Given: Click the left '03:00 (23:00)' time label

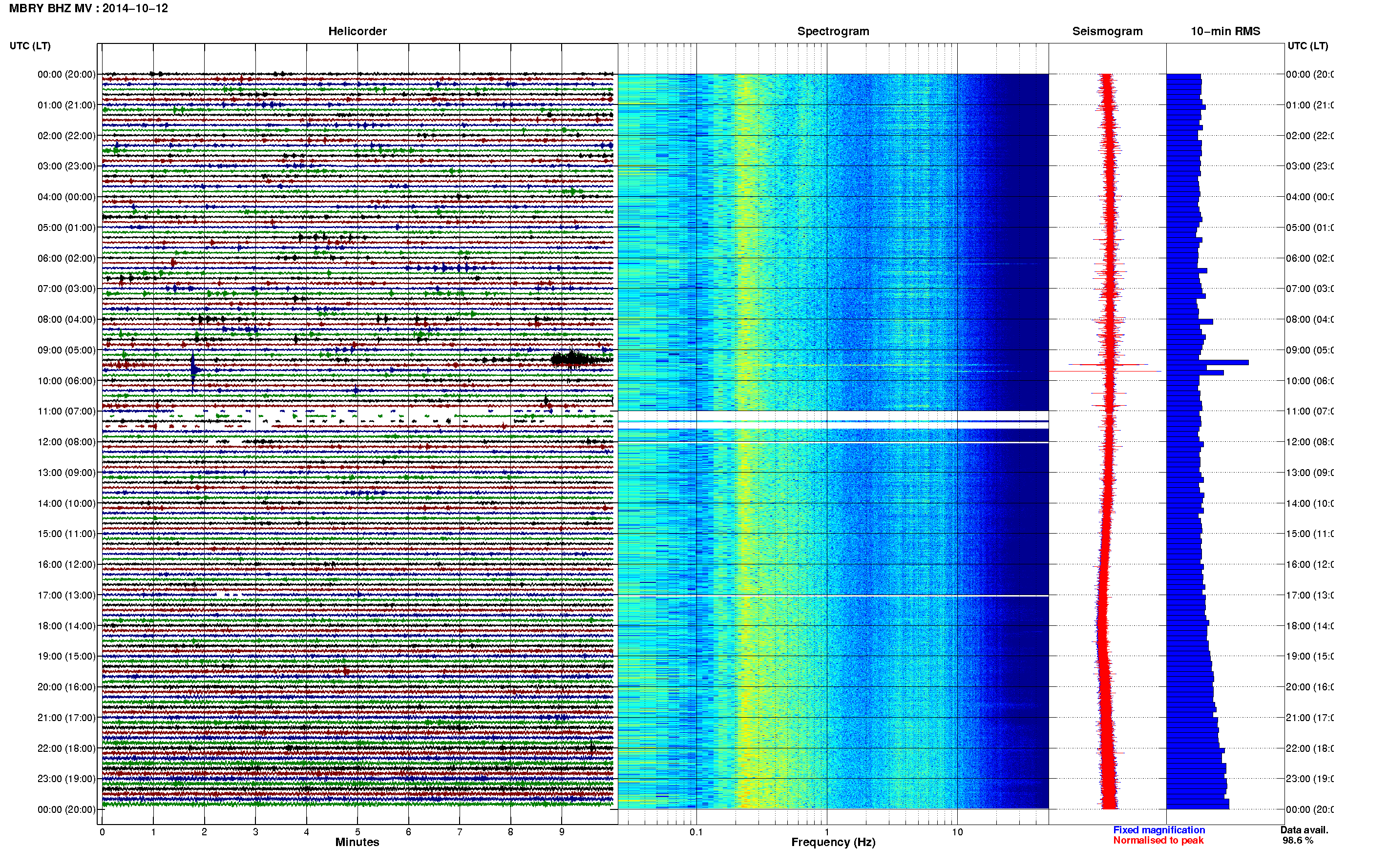Looking at the screenshot, I should [x=66, y=166].
